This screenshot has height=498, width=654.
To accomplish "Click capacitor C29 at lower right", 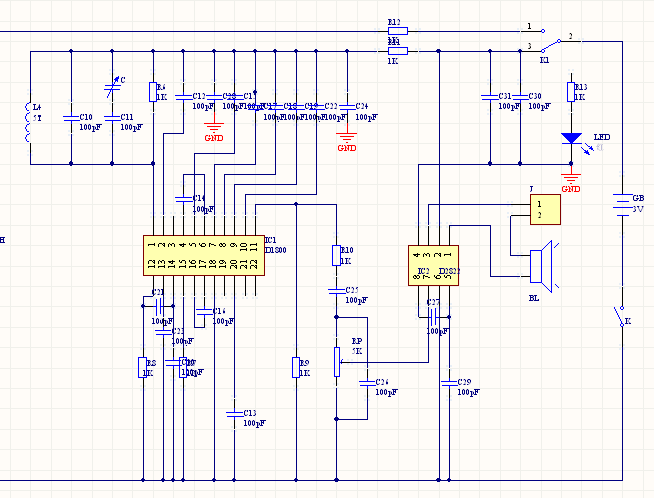I will coord(446,382).
